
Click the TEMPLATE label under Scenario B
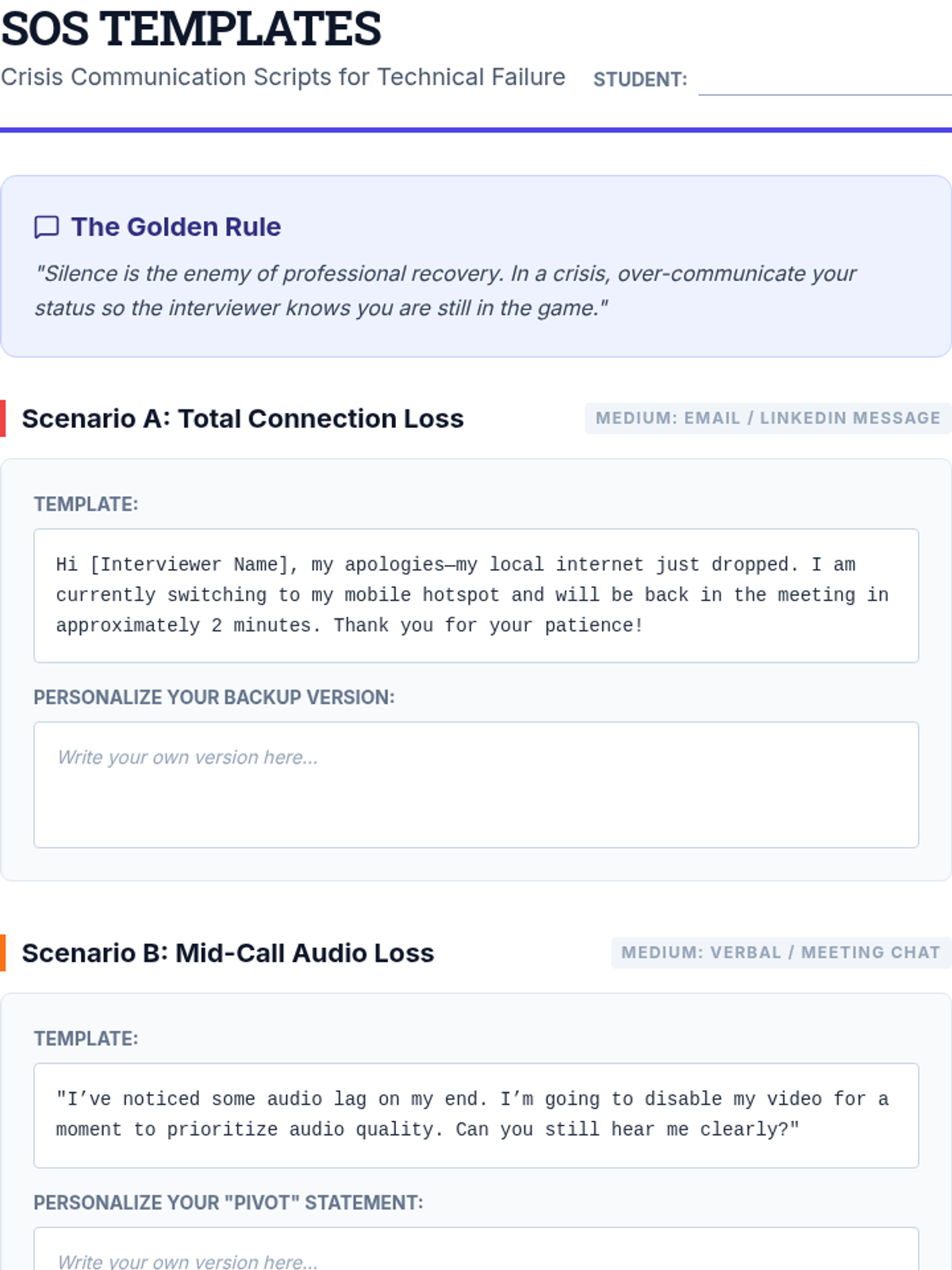click(86, 1038)
